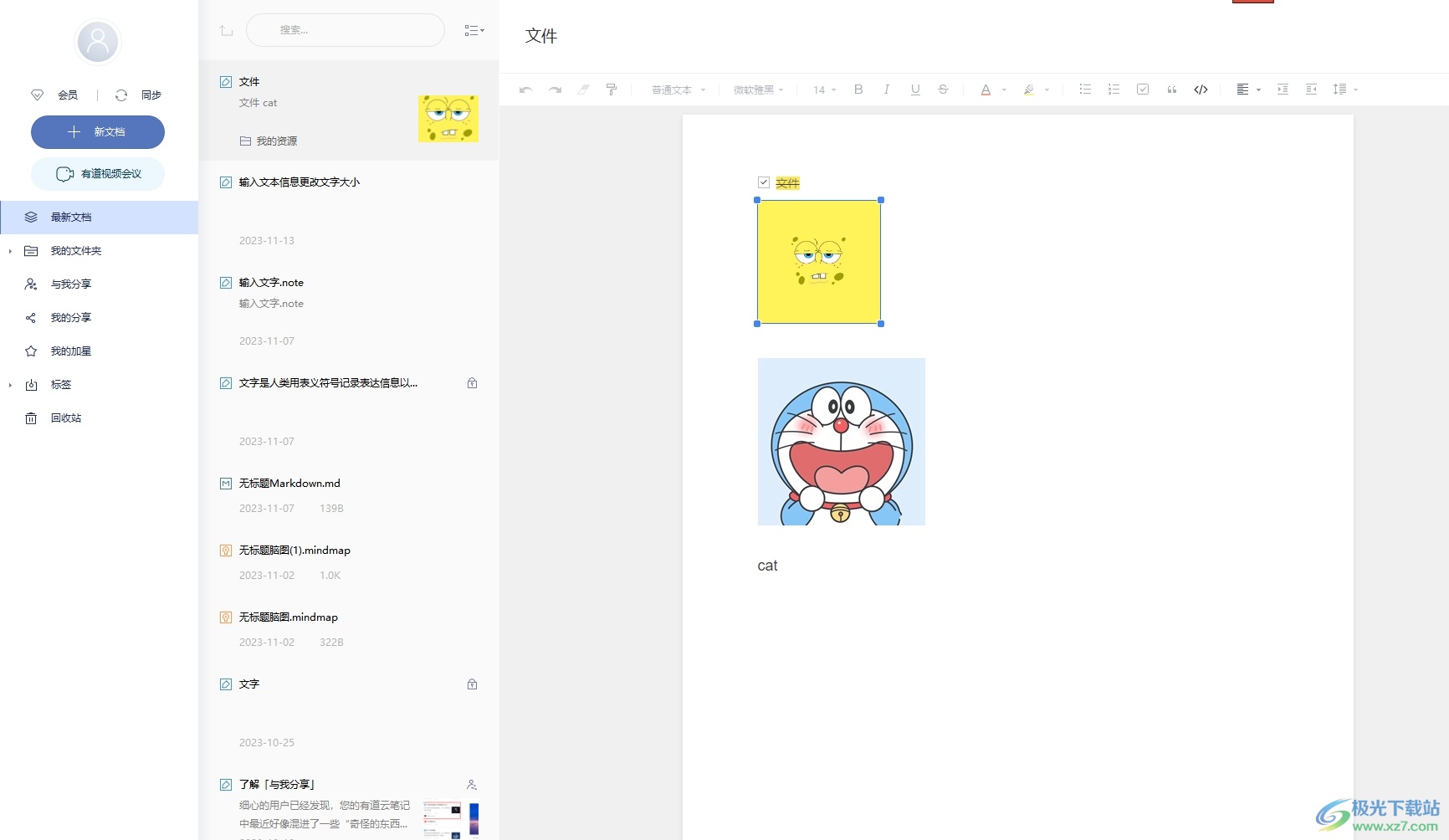The height and width of the screenshot is (840, 1449).
Task: Toggle underline formatting
Action: pyautogui.click(x=915, y=90)
